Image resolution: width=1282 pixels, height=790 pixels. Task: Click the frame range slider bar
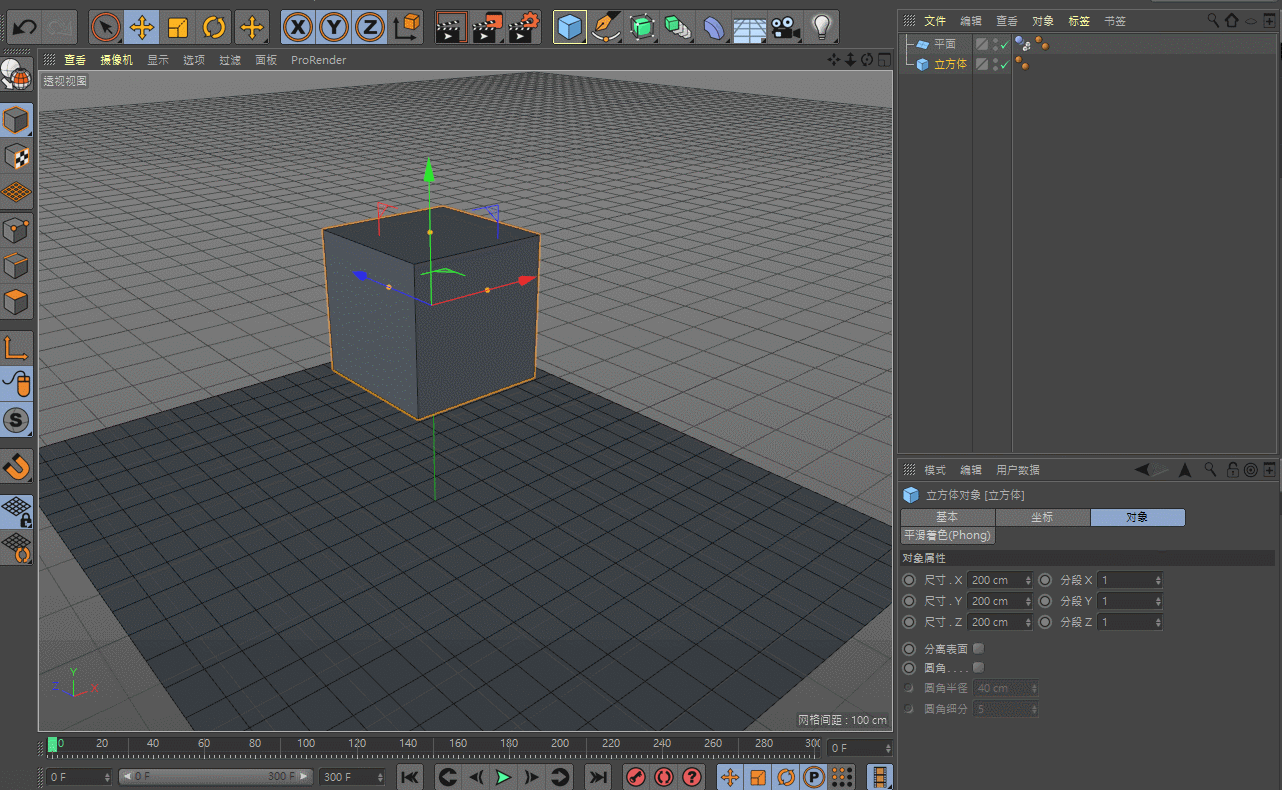coord(216,777)
